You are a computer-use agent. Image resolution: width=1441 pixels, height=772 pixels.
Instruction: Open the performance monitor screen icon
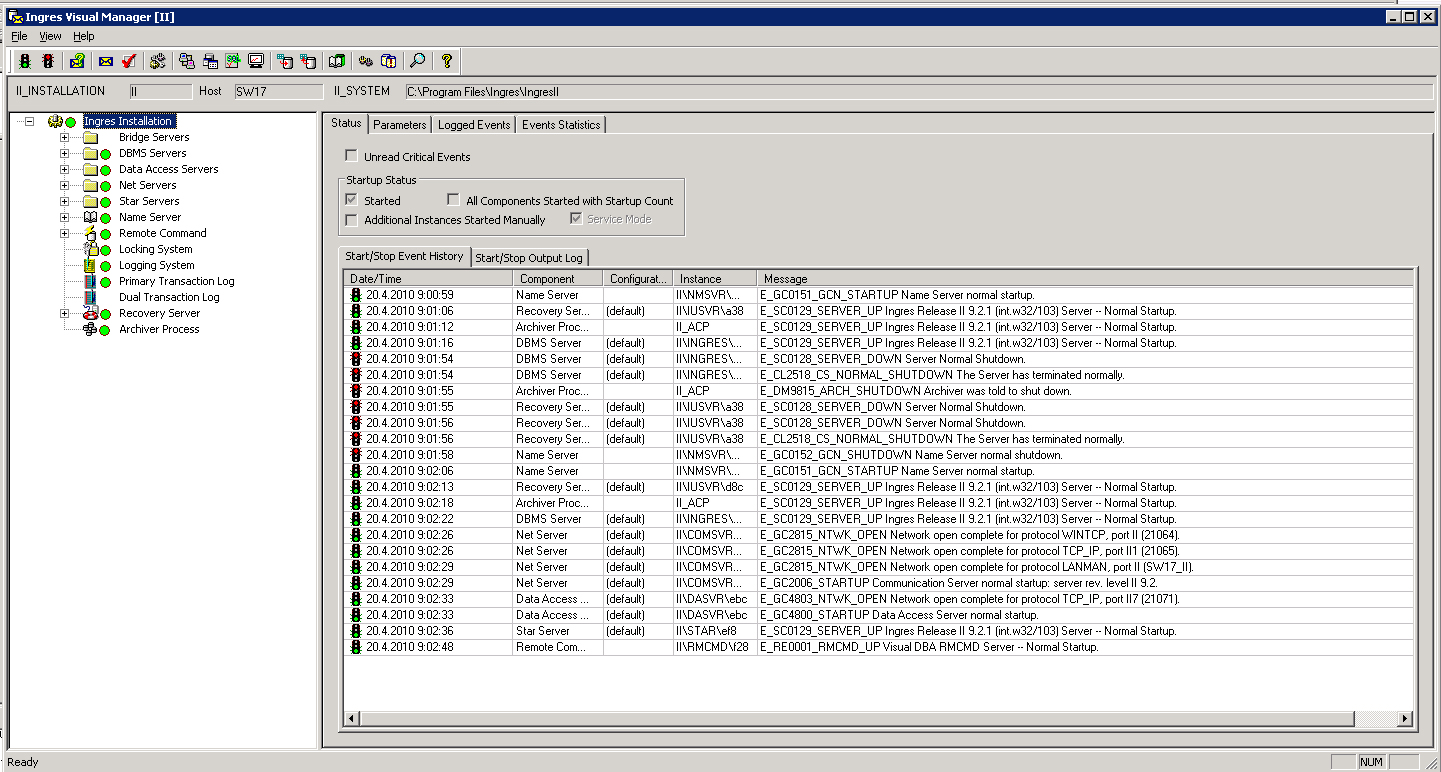click(256, 61)
